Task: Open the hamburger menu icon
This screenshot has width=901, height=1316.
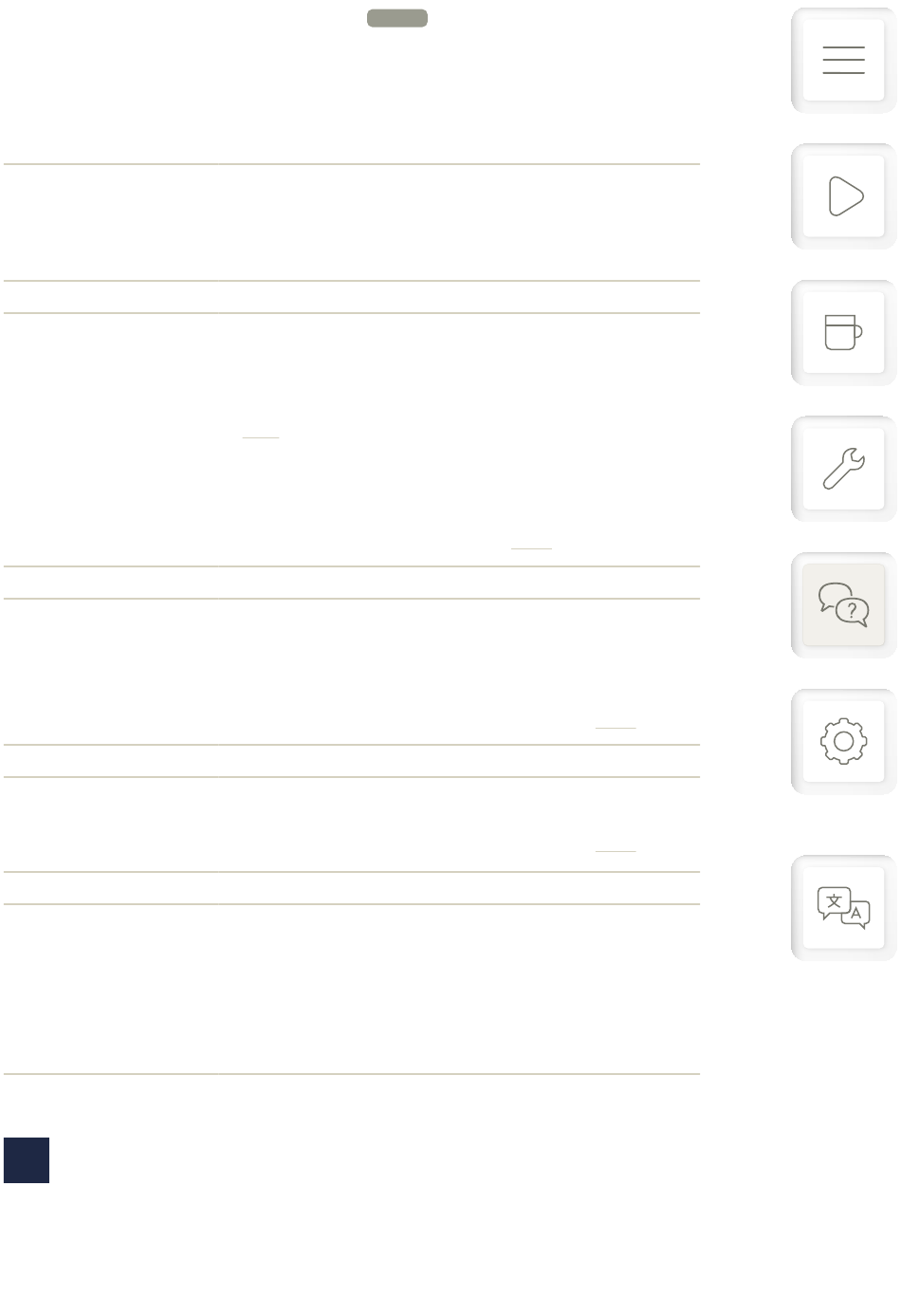Action: [843, 60]
